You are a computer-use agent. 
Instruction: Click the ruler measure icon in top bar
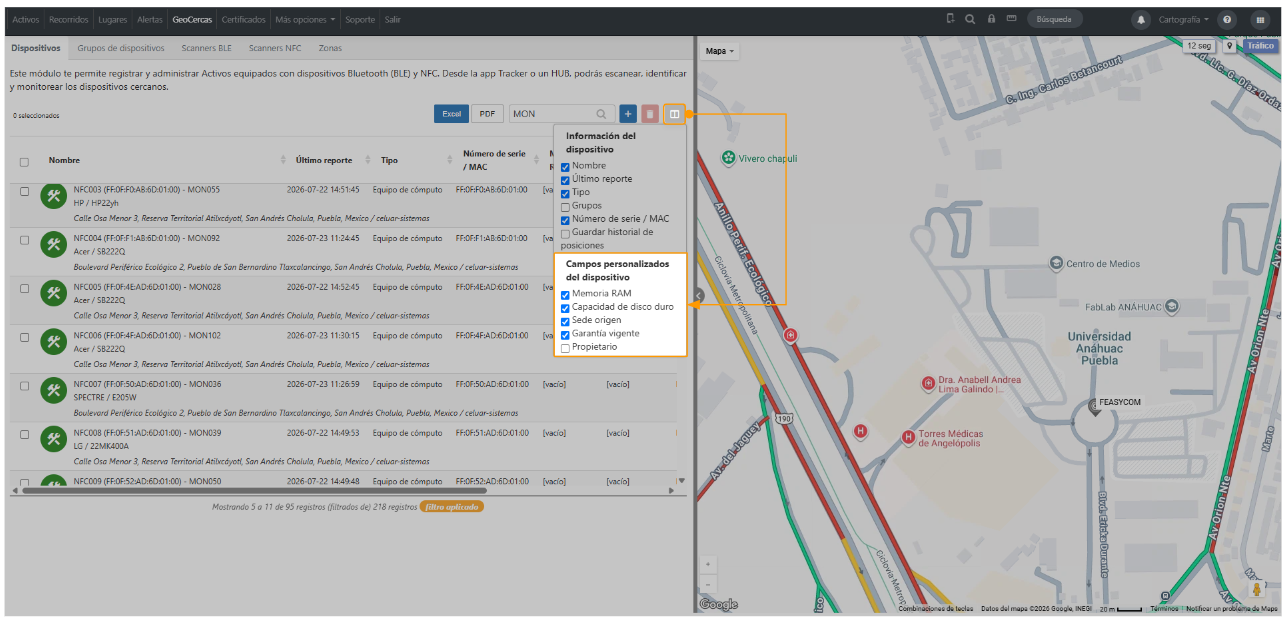click(1012, 19)
